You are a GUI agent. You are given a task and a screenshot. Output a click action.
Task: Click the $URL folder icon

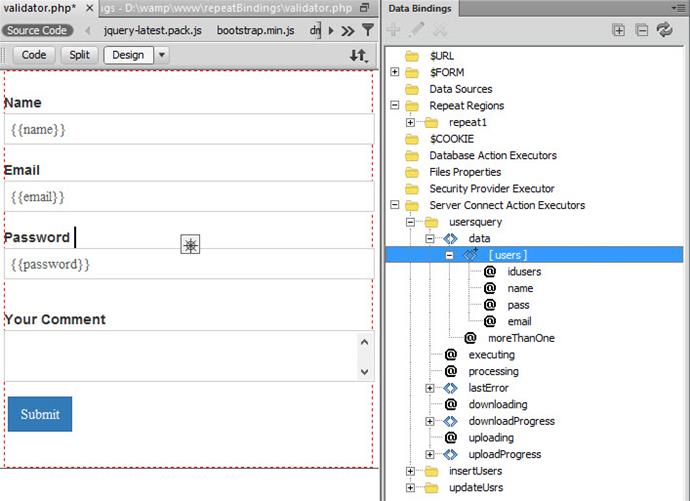click(412, 56)
